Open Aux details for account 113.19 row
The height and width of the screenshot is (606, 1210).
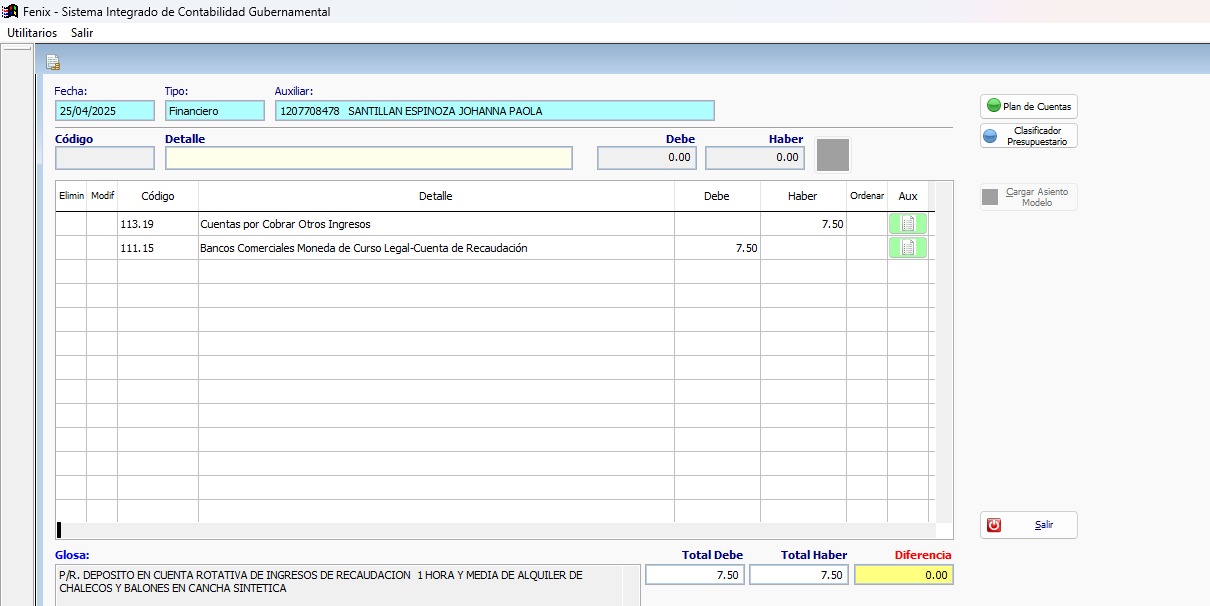pyautogui.click(x=907, y=224)
